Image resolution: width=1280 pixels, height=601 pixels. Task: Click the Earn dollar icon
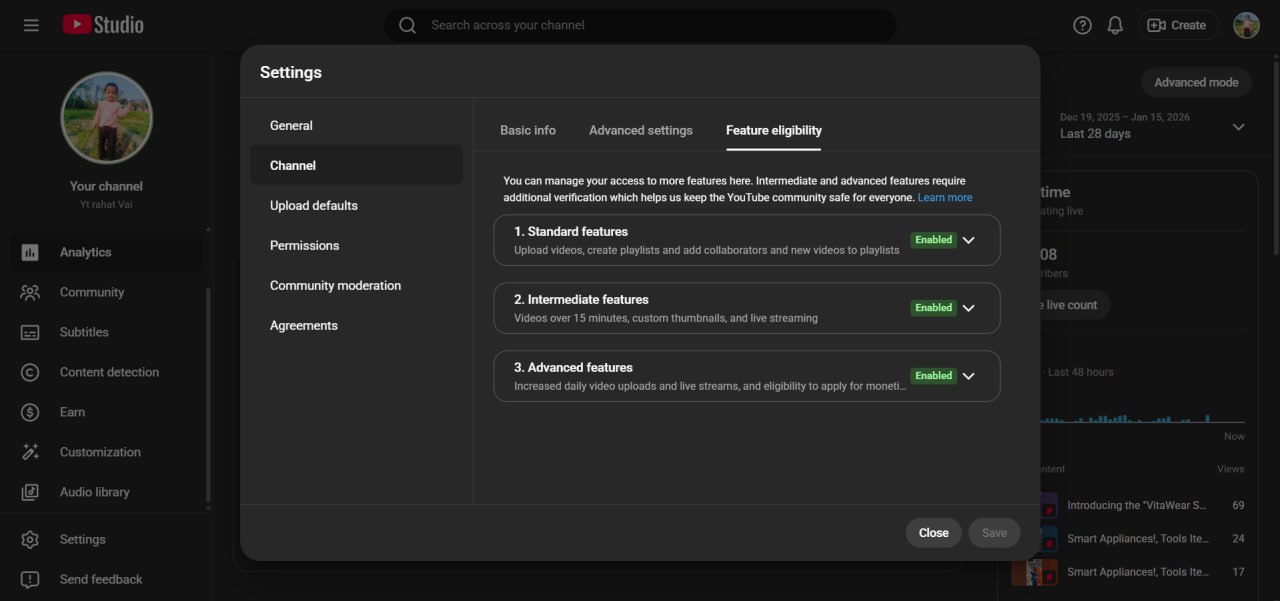[30, 412]
